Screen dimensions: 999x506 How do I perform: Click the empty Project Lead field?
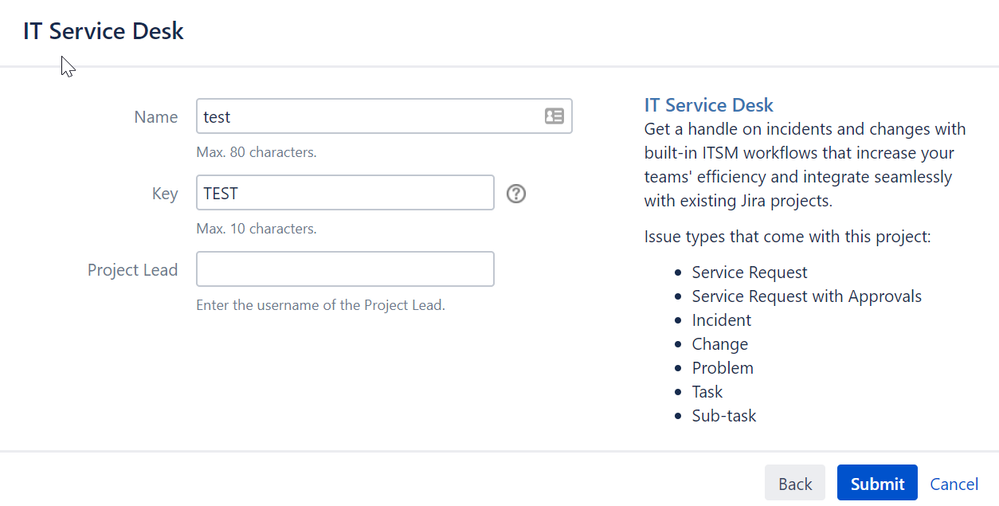pos(345,269)
